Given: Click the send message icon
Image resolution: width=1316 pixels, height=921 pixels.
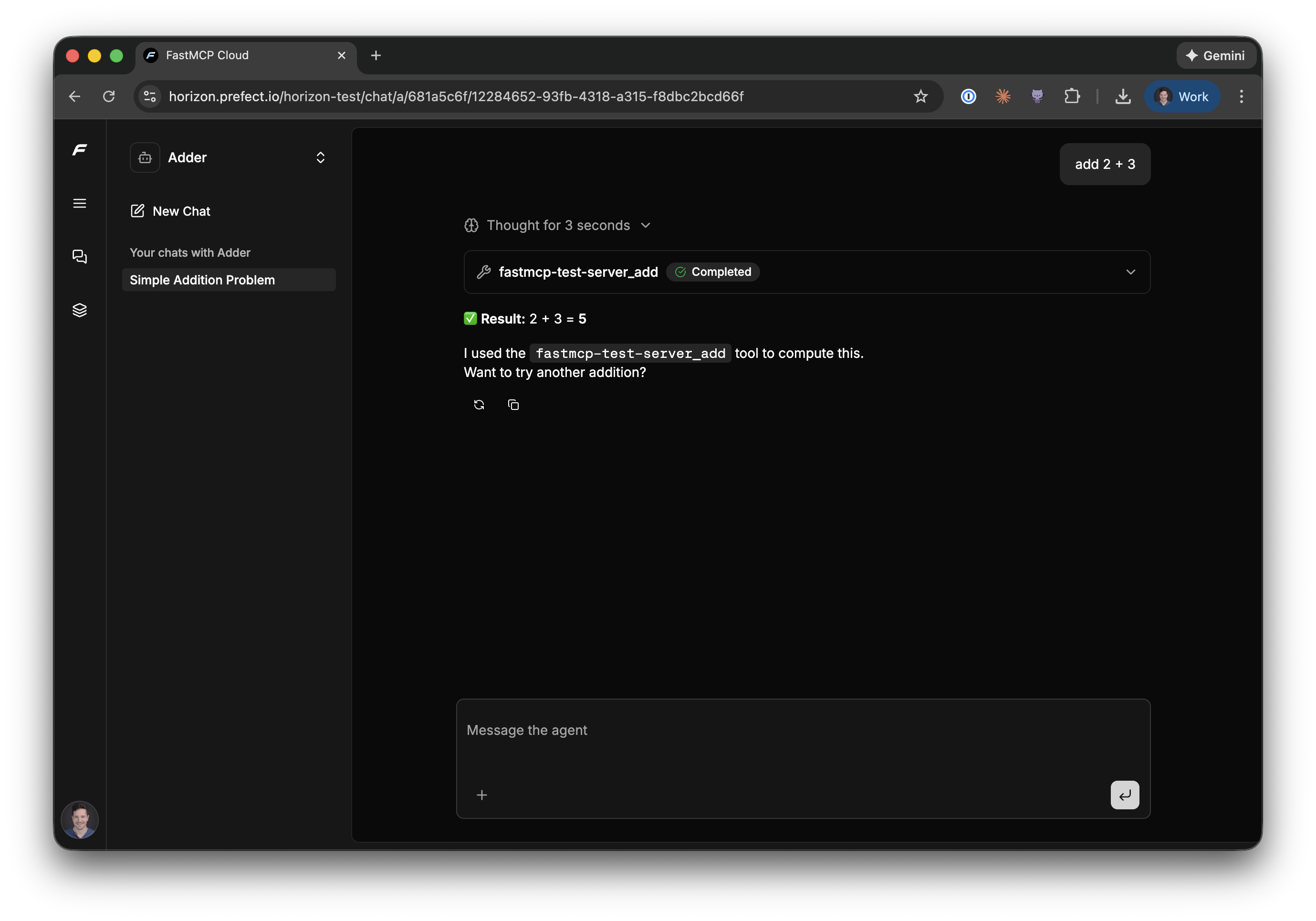Looking at the screenshot, I should (x=1125, y=795).
